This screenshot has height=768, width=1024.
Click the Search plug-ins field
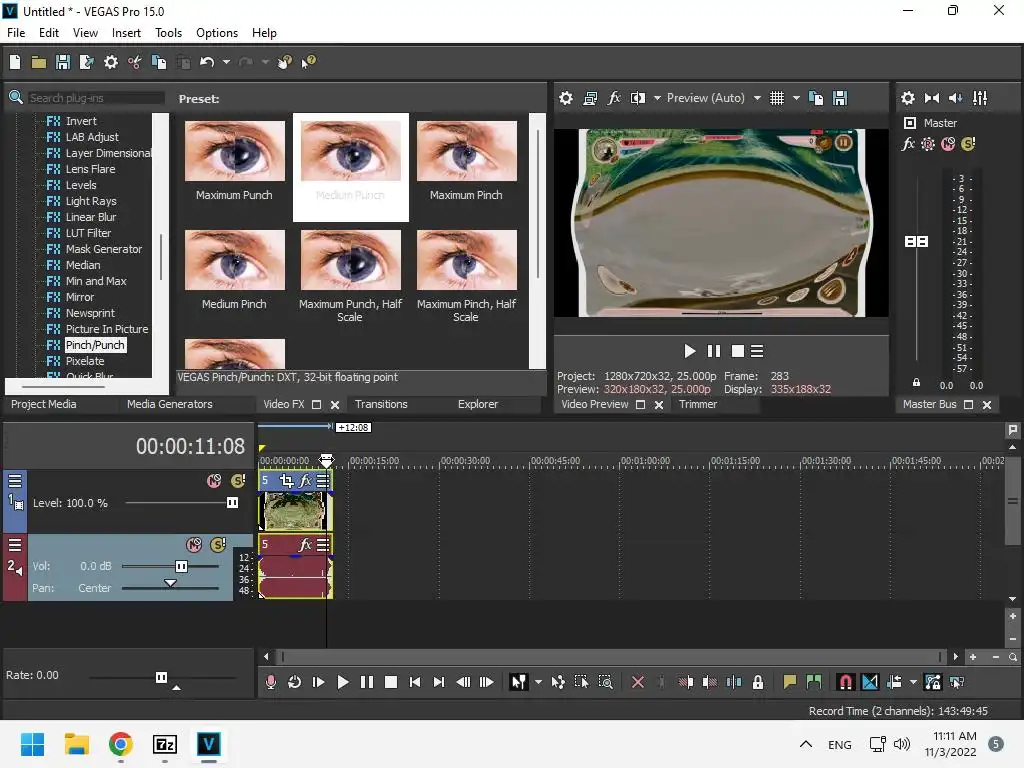click(x=96, y=98)
